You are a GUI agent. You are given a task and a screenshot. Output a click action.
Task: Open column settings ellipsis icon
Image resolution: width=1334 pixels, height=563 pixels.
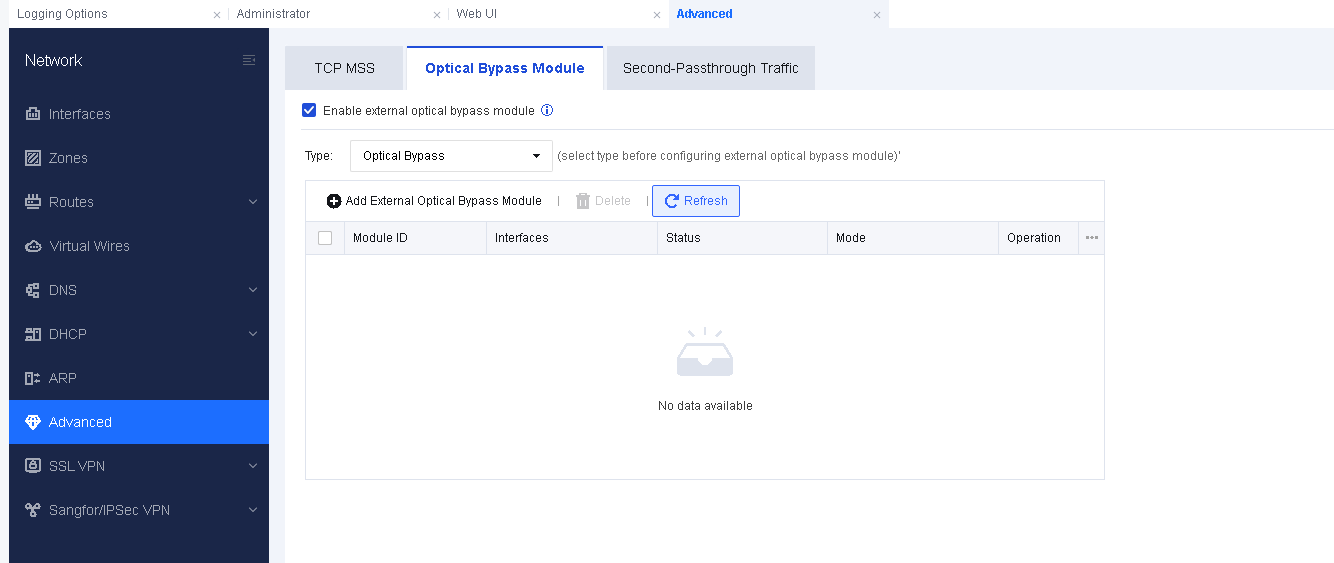[1091, 238]
